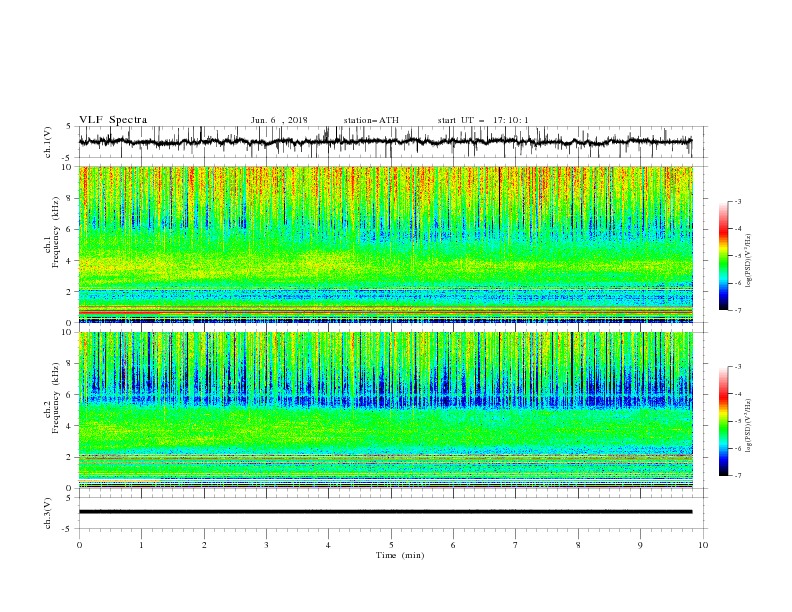
Task: Click the ch.1 PSD color scale bar
Action: coord(723,256)
